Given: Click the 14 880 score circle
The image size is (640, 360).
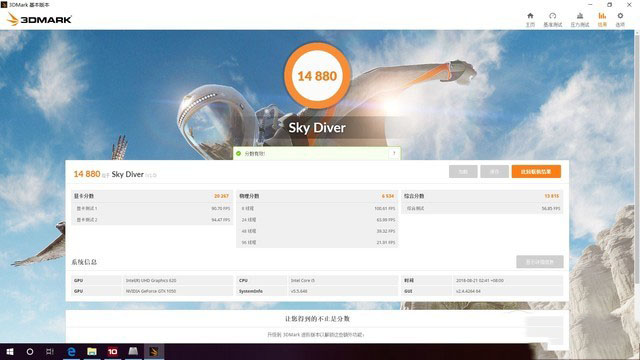Looking at the screenshot, I should (317, 76).
